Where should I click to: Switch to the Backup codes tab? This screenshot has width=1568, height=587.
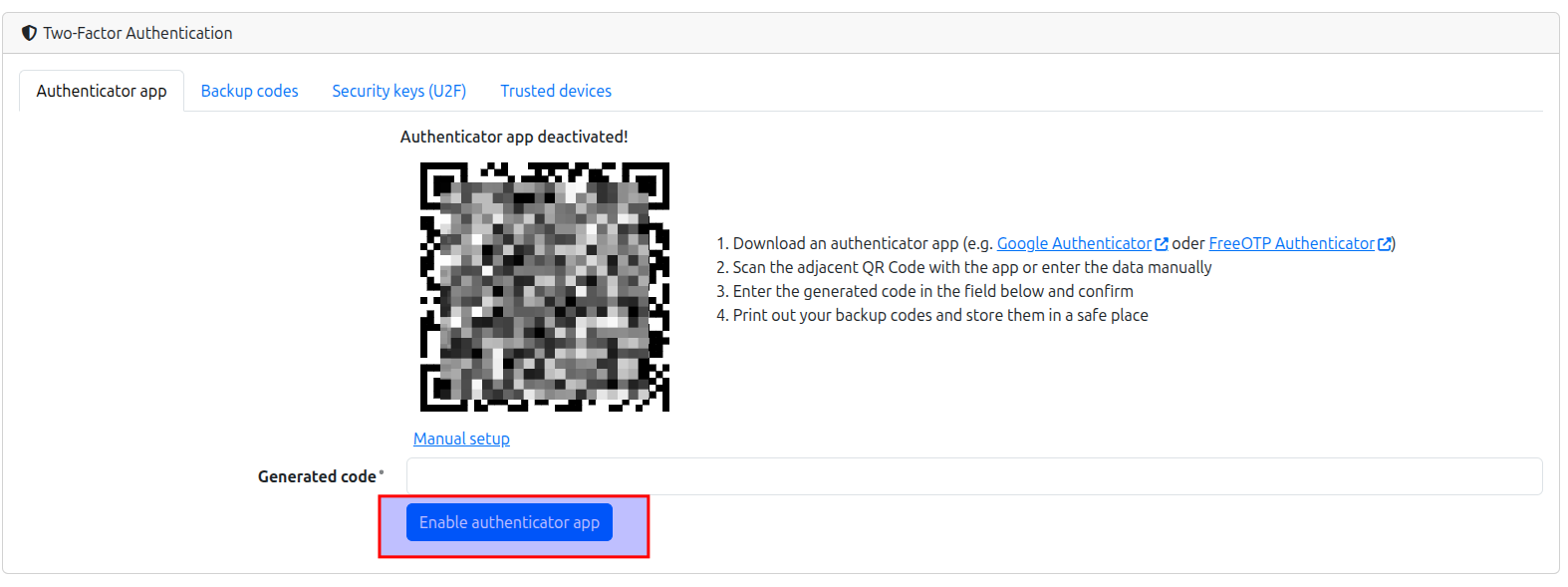click(x=249, y=91)
